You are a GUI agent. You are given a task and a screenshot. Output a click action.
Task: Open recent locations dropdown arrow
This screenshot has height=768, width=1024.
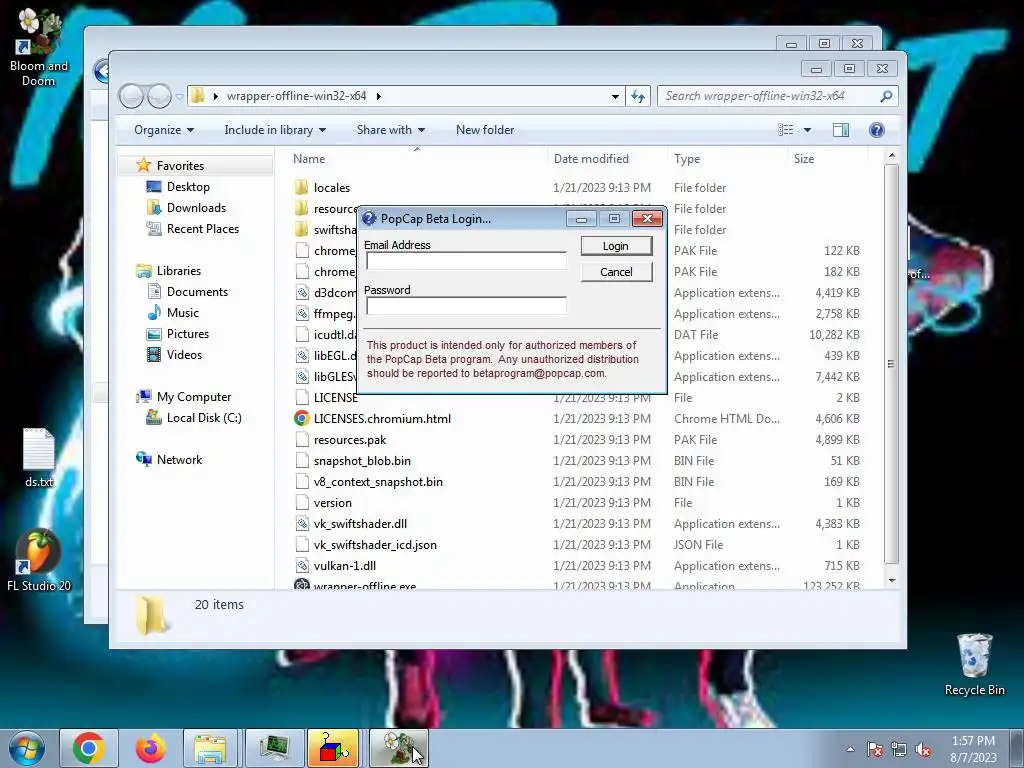(179, 97)
